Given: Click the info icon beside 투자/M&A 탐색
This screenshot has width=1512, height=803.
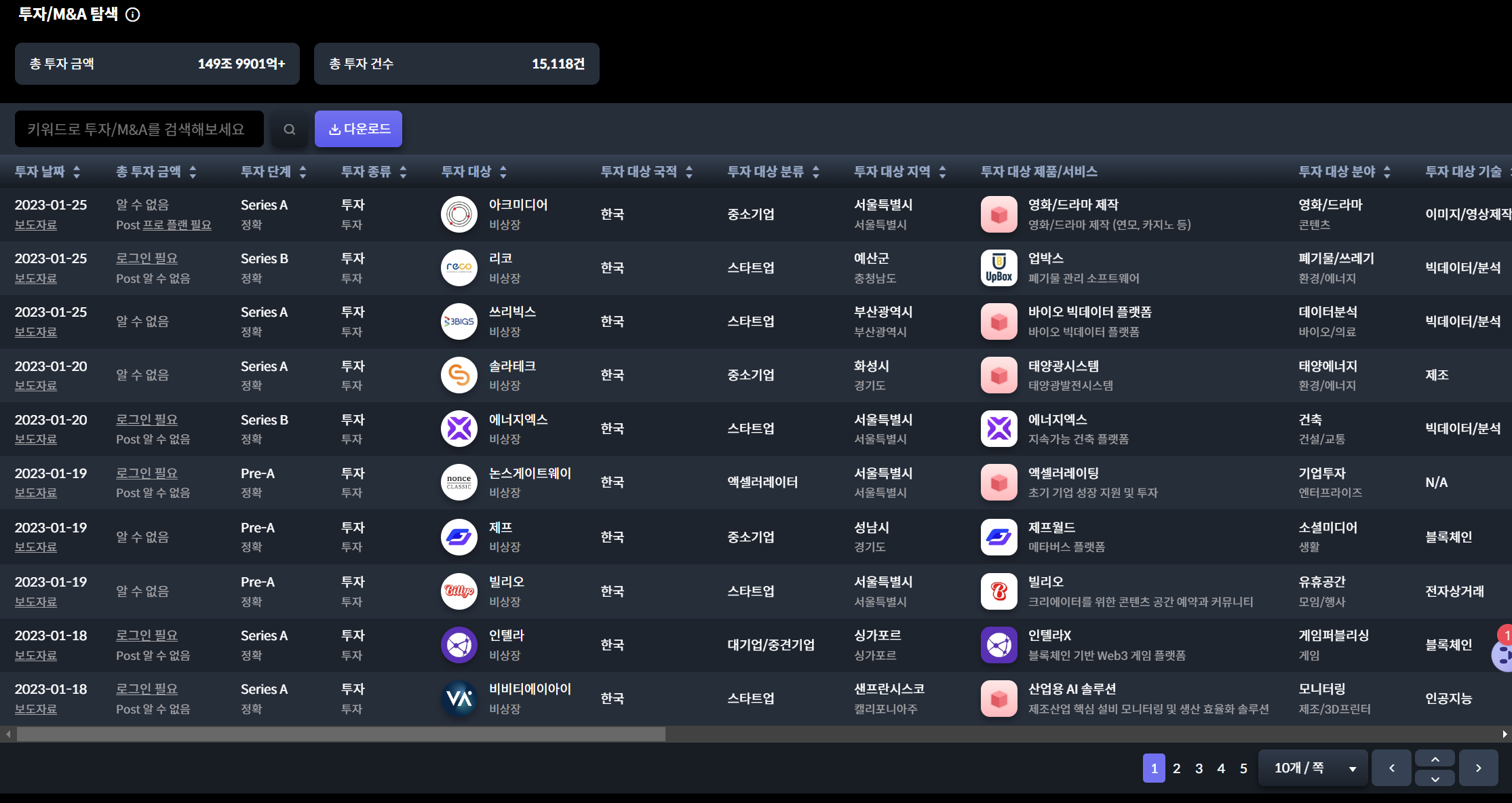Looking at the screenshot, I should [133, 14].
